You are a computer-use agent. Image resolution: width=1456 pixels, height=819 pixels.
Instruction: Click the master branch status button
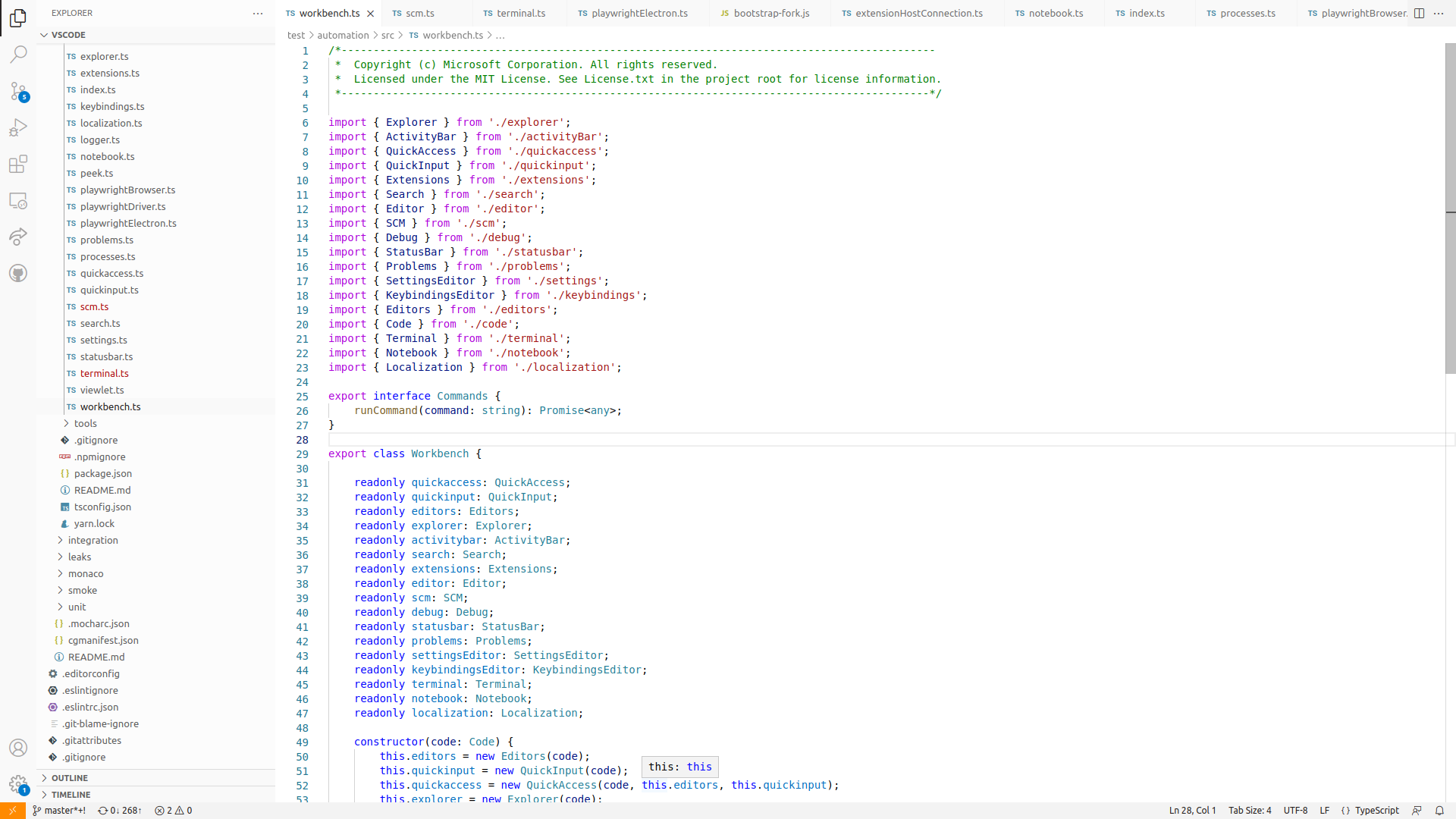click(59, 810)
